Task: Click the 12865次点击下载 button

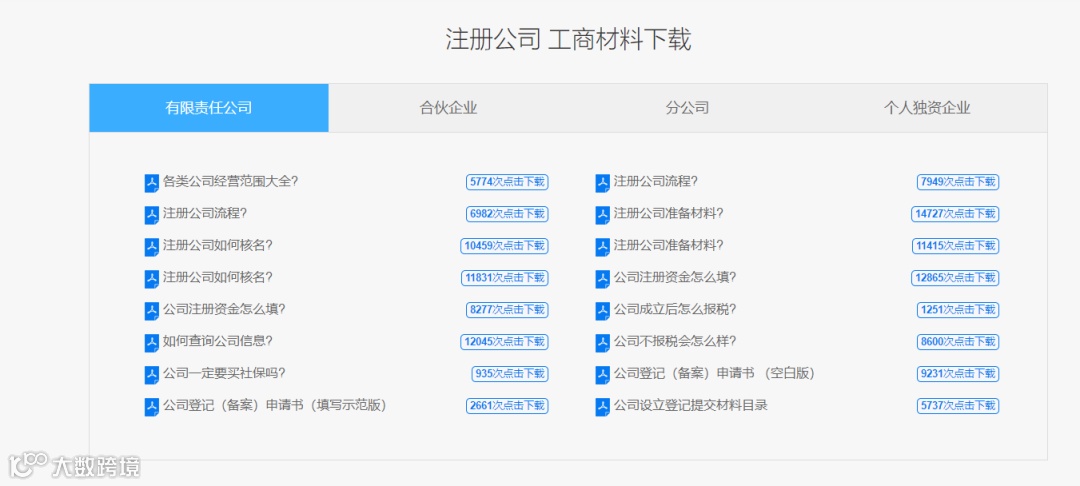Action: click(955, 278)
